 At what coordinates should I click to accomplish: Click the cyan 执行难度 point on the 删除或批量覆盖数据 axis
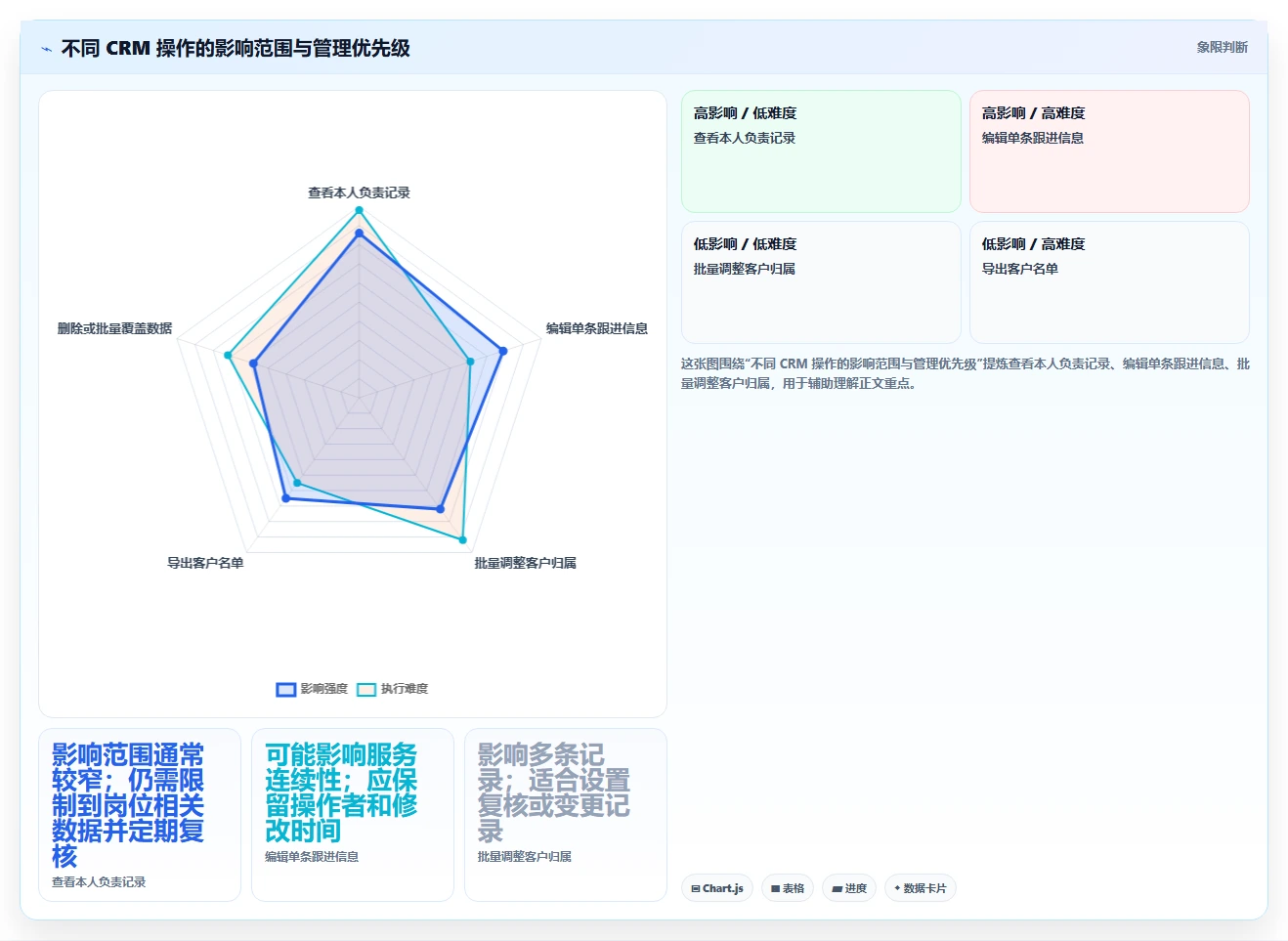pos(228,356)
